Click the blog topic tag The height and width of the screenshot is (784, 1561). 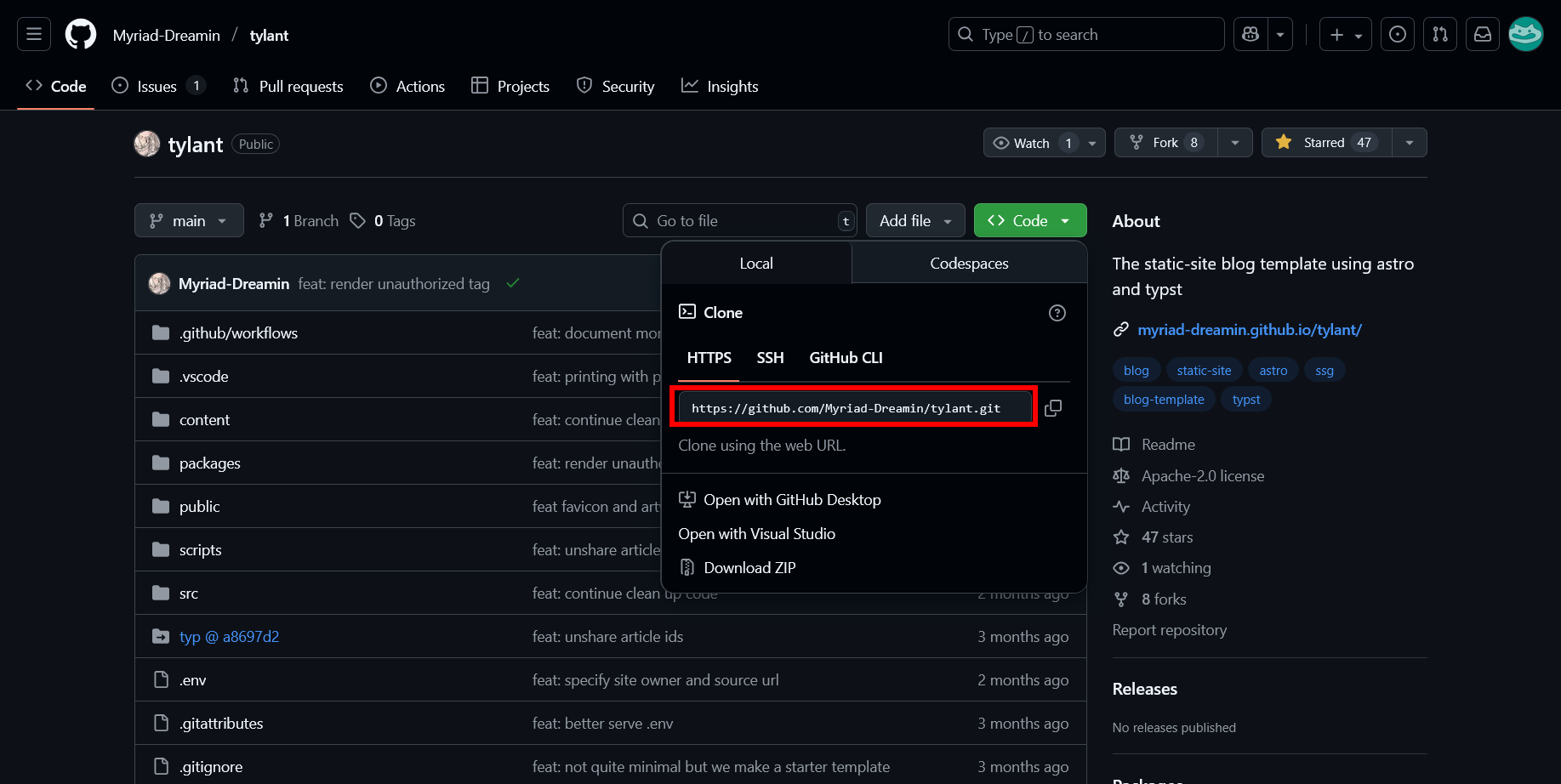[1136, 370]
